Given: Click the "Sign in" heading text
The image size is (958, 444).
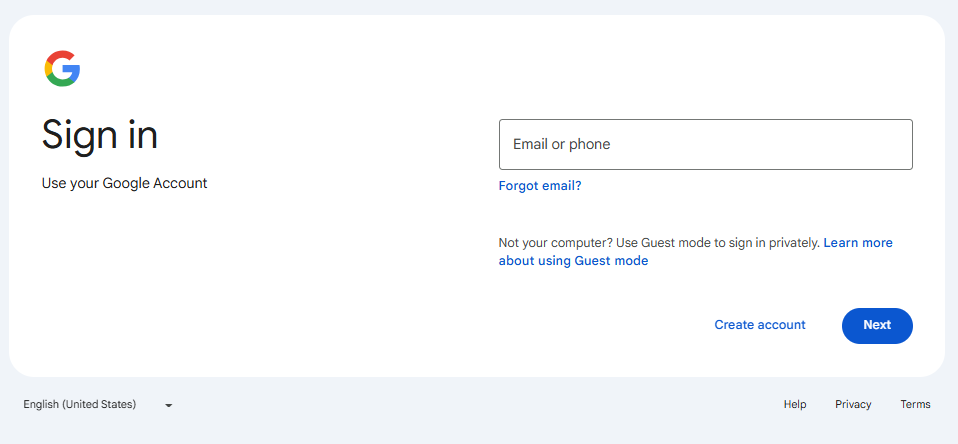Looking at the screenshot, I should click(100, 135).
